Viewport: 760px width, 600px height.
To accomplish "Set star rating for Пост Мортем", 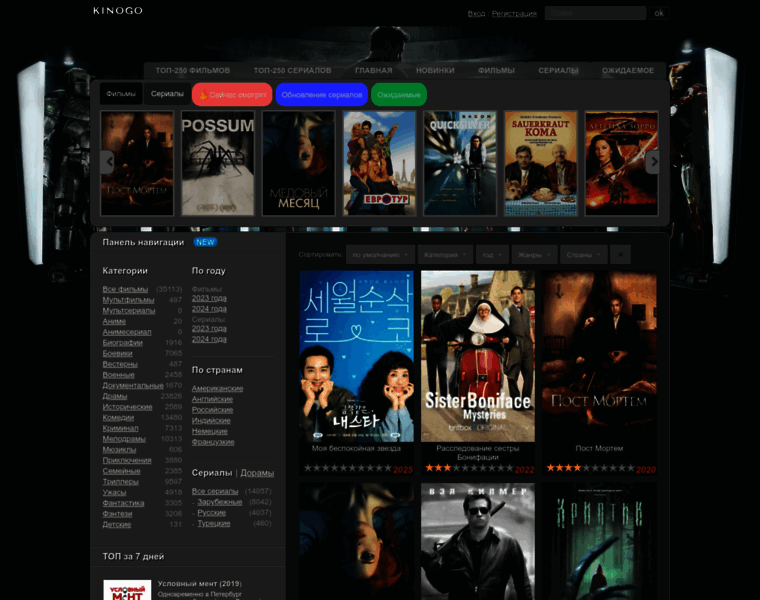I will pos(590,468).
